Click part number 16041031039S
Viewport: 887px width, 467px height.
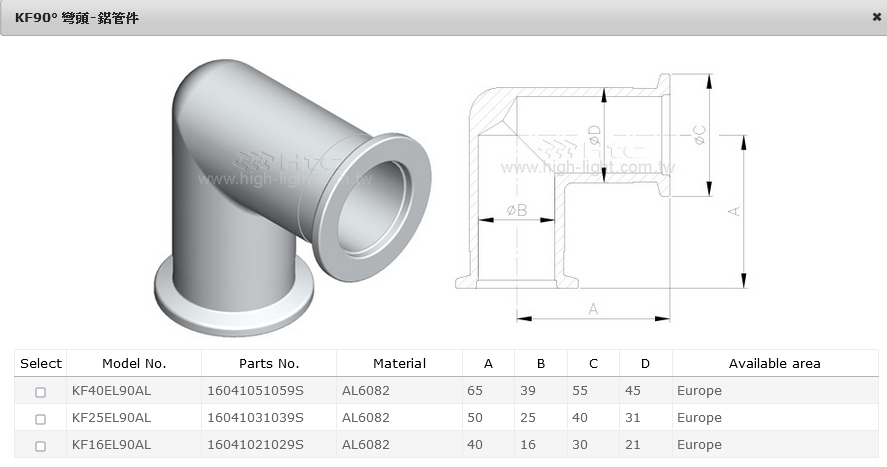[x=254, y=418]
